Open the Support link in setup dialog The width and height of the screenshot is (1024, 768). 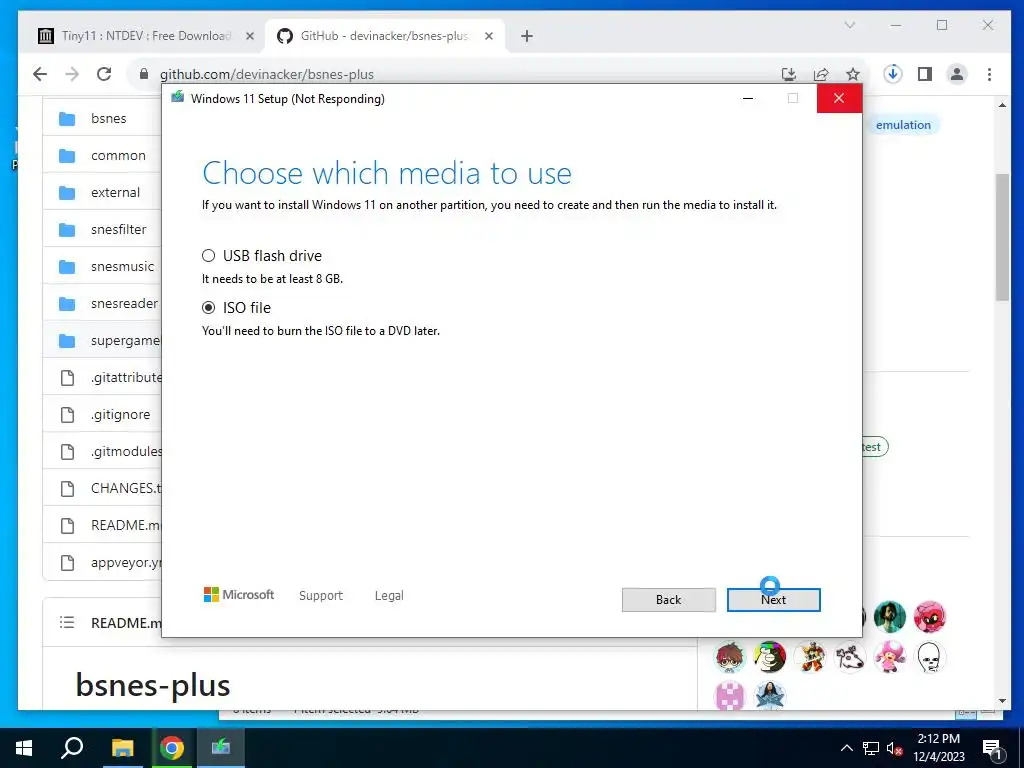coord(321,596)
